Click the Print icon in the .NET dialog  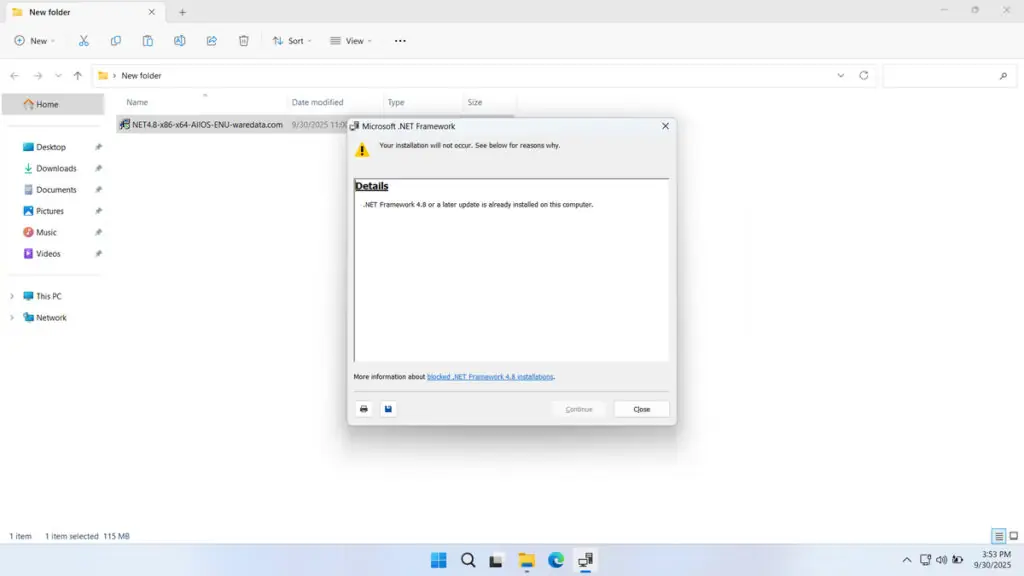363,408
